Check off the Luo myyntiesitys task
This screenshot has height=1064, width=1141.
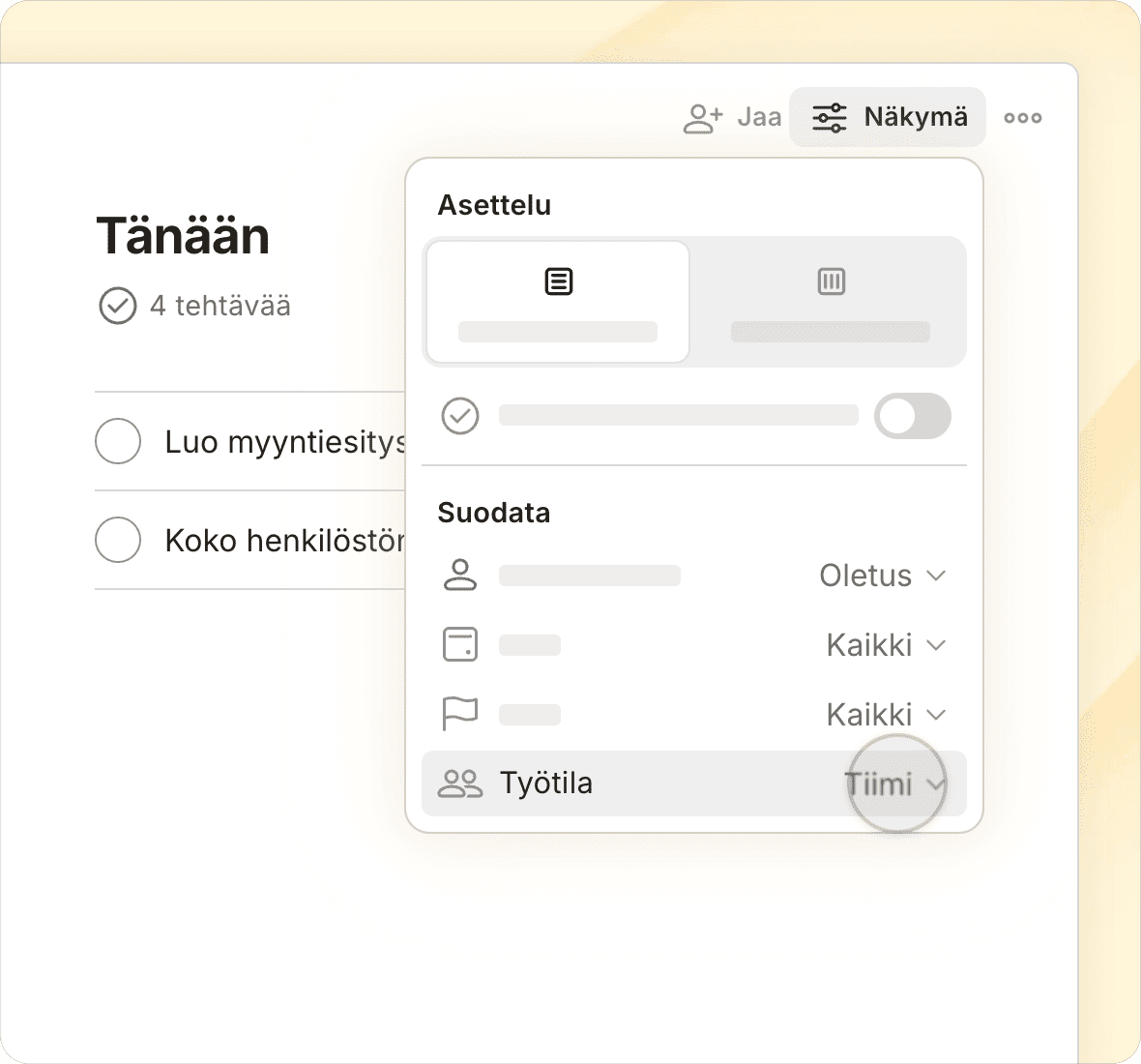[118, 442]
